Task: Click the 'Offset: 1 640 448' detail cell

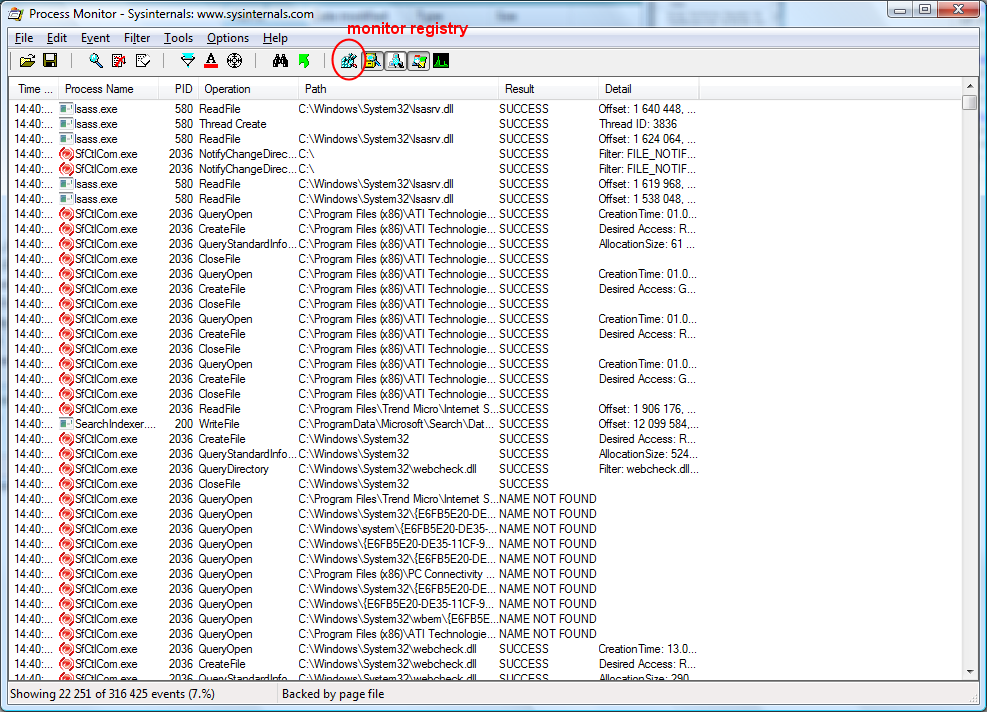Action: point(647,109)
